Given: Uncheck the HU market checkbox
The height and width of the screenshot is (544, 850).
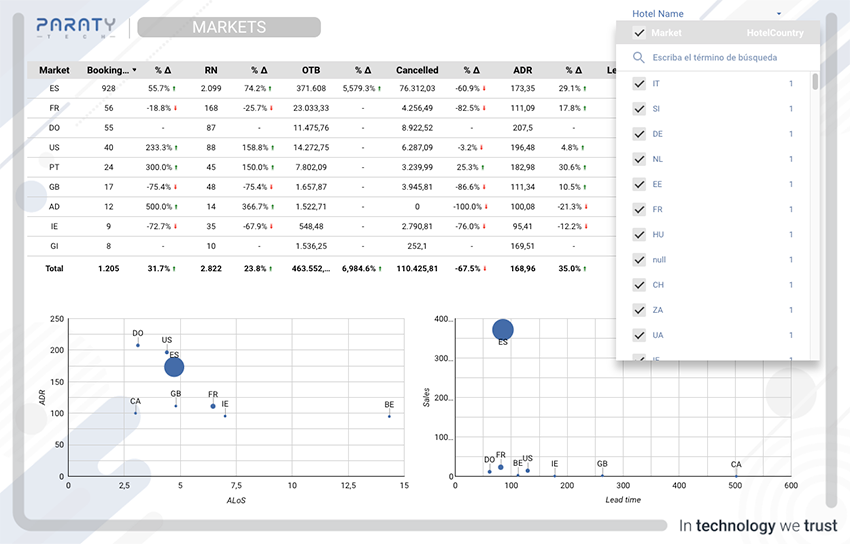Looking at the screenshot, I should [x=639, y=235].
